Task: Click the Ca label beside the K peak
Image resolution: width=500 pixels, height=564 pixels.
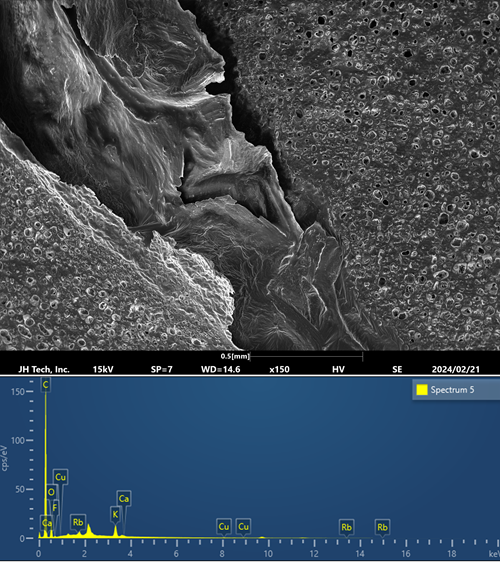Action: pyautogui.click(x=123, y=499)
